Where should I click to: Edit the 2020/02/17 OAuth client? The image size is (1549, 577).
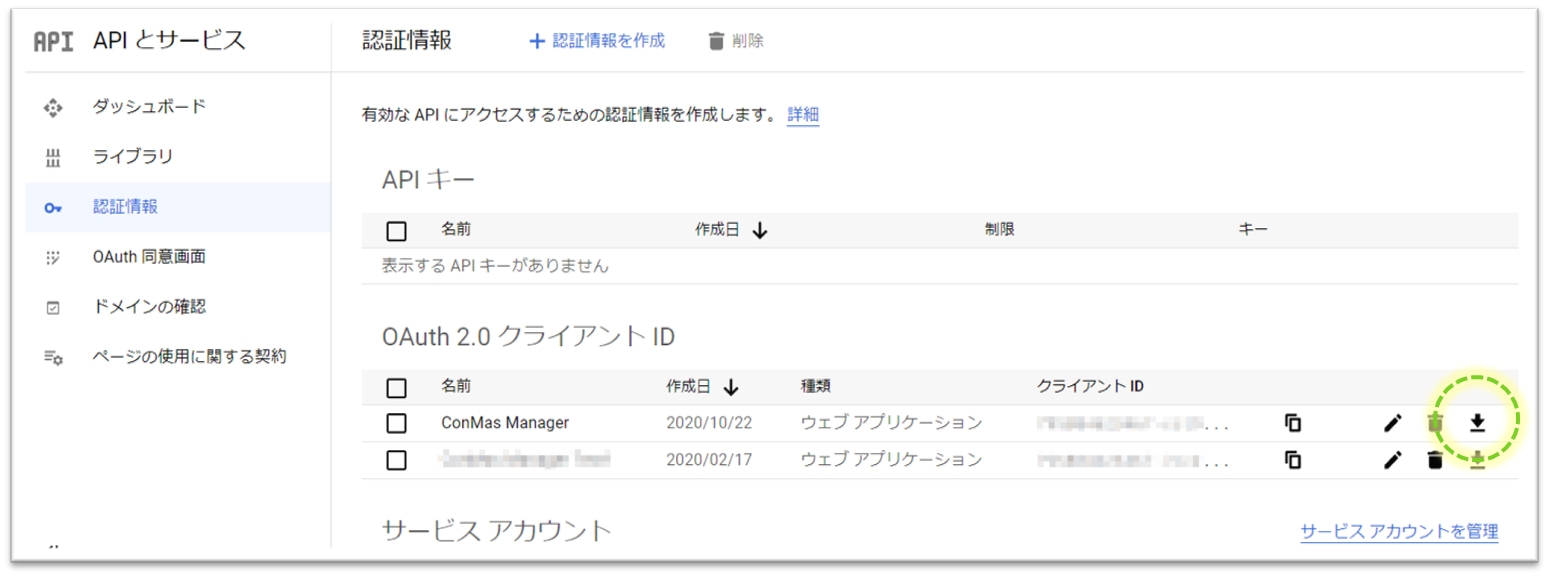[1392, 460]
